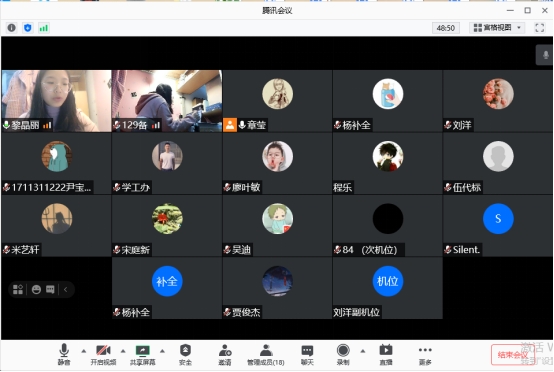Select the 129 video thumbnail
This screenshot has height=372, width=554.
[x=167, y=101]
